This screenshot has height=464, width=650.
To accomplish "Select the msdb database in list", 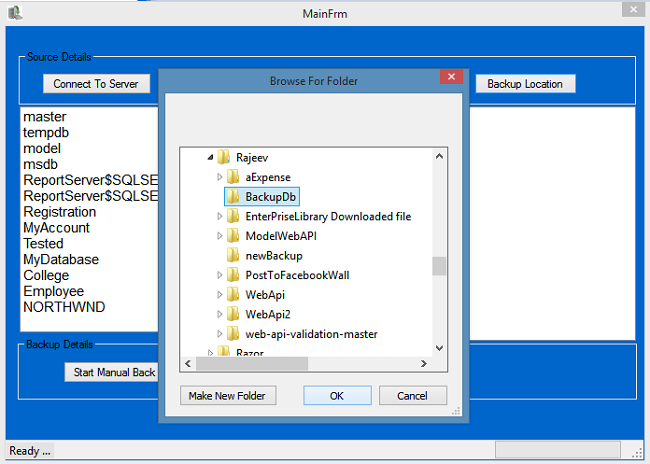I will 40,164.
